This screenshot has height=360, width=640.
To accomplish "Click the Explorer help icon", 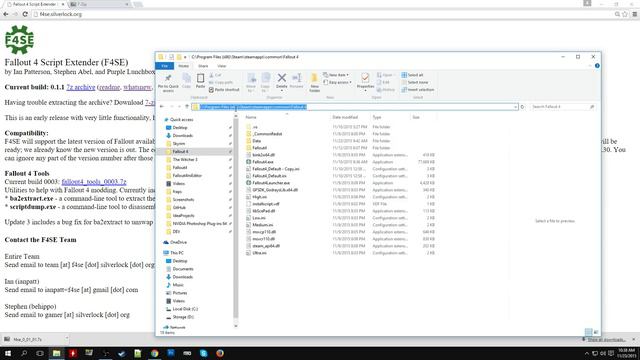I will [x=597, y=66].
